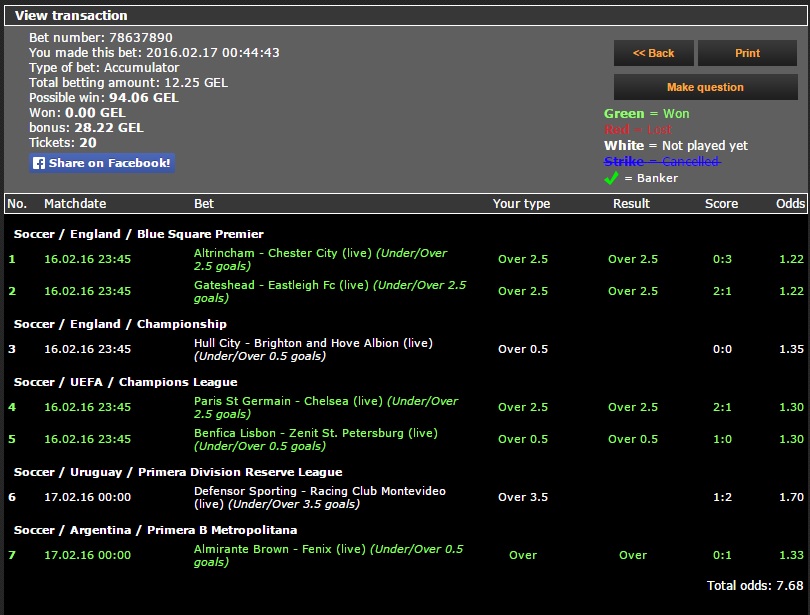The width and height of the screenshot is (810, 615).
Task: Click the Bet number: 78637890 text
Action: coord(101,37)
